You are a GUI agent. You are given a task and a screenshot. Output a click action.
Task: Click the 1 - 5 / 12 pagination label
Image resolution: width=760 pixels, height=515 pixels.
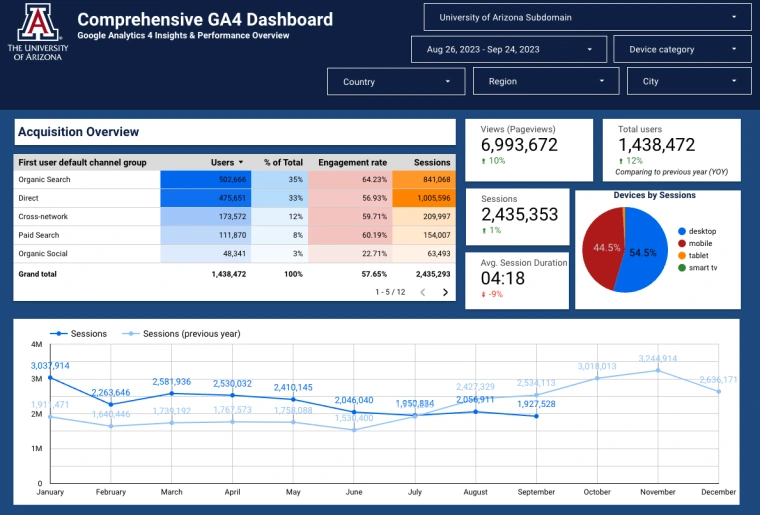(390, 292)
